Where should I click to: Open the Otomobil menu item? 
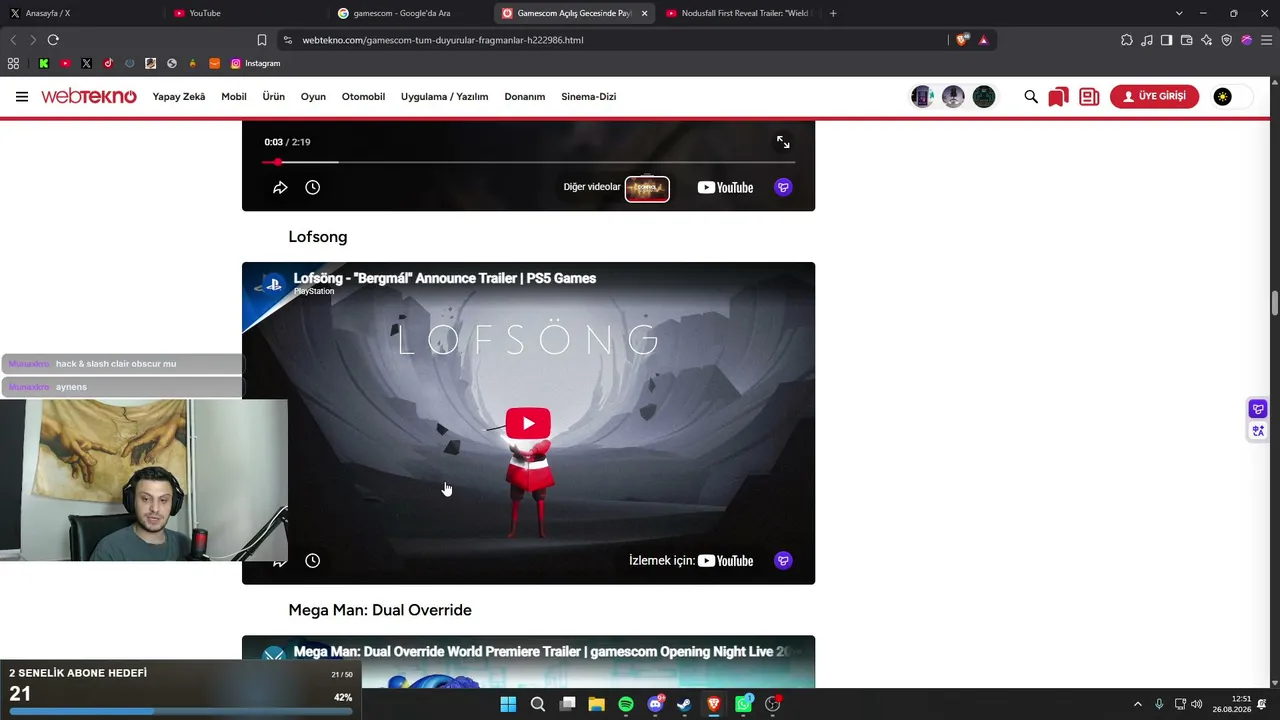(x=363, y=97)
